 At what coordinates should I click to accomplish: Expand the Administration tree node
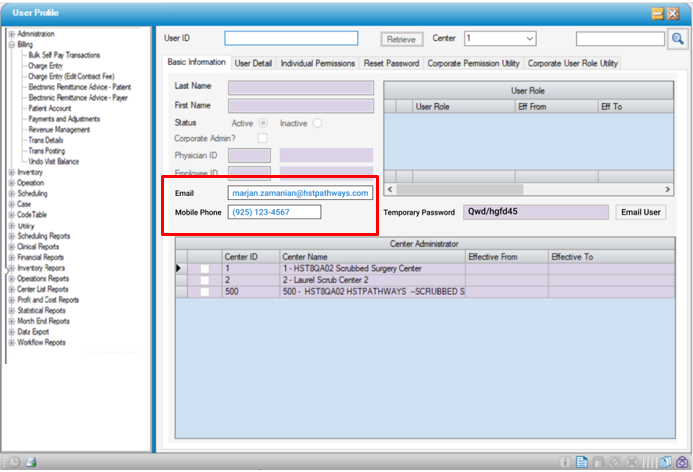pos(11,33)
